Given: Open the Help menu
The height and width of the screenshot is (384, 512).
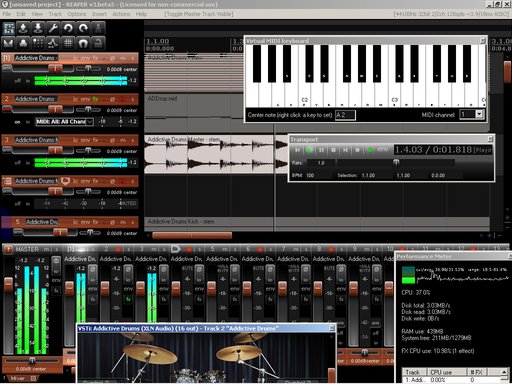Looking at the screenshot, I should click(x=141, y=14).
